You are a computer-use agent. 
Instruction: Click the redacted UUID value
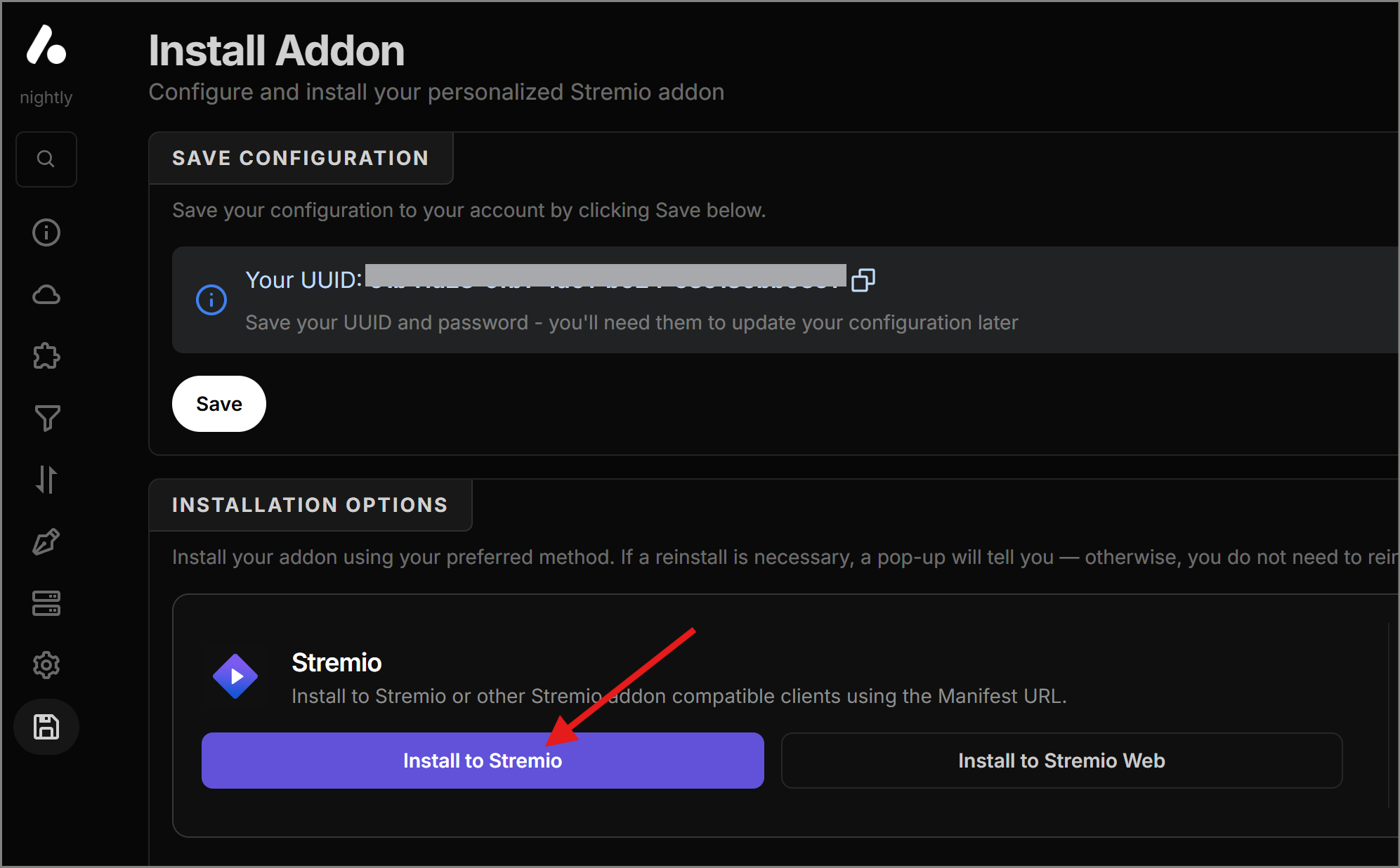pos(606,277)
